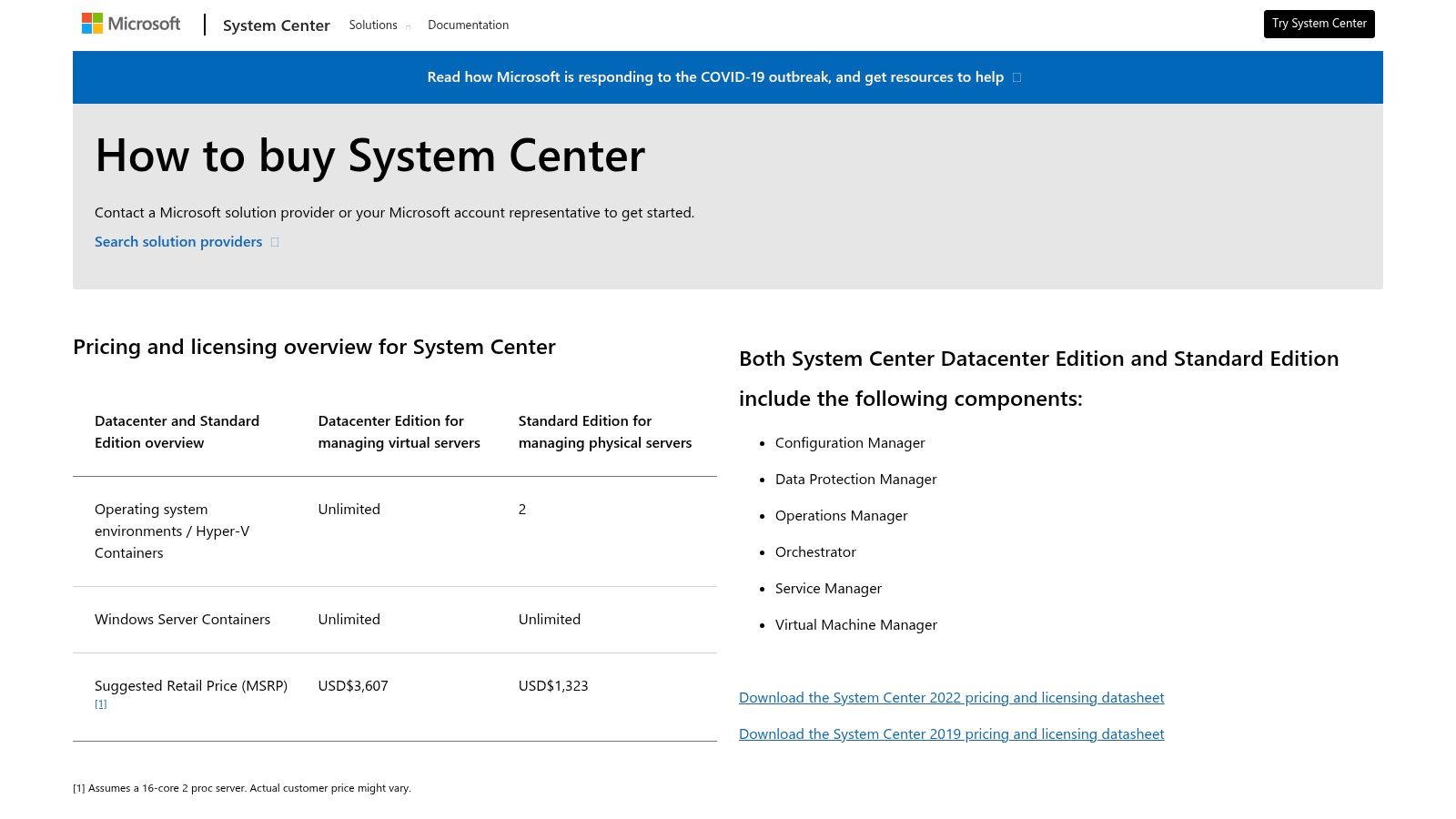Screen dimensions: 1456x819
Task: Click the Datacenter and Standard Edition overview header
Action: (x=177, y=432)
